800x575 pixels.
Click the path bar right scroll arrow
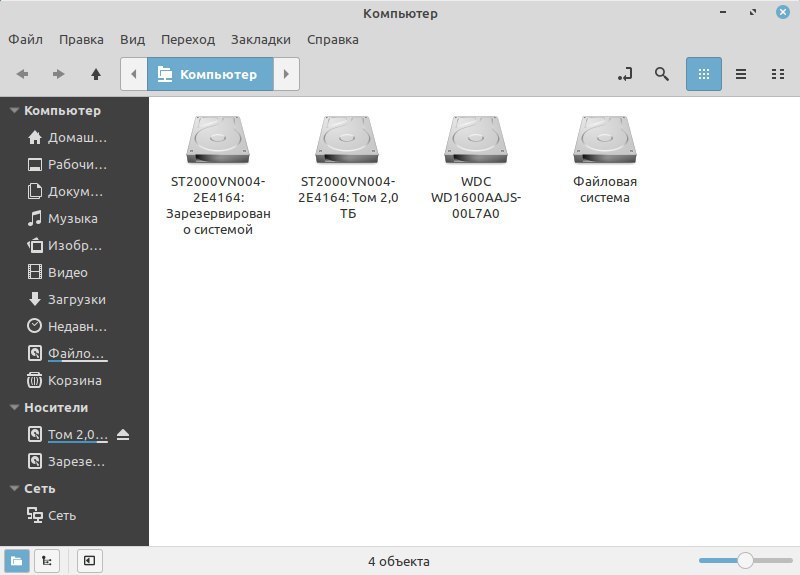[286, 74]
